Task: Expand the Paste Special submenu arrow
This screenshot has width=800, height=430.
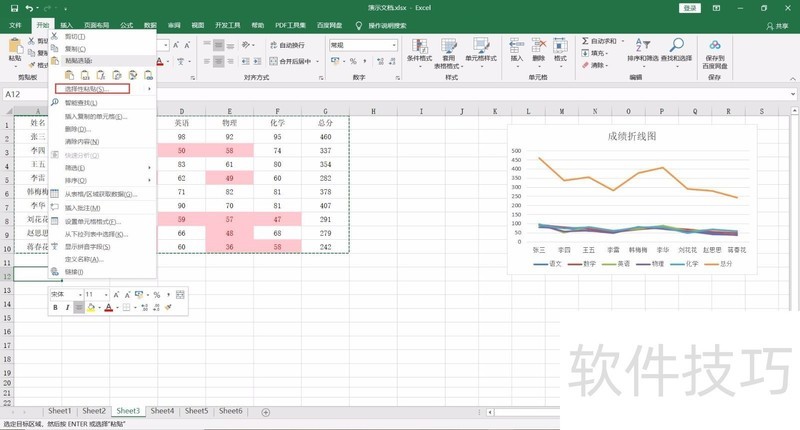Action: [x=149, y=89]
